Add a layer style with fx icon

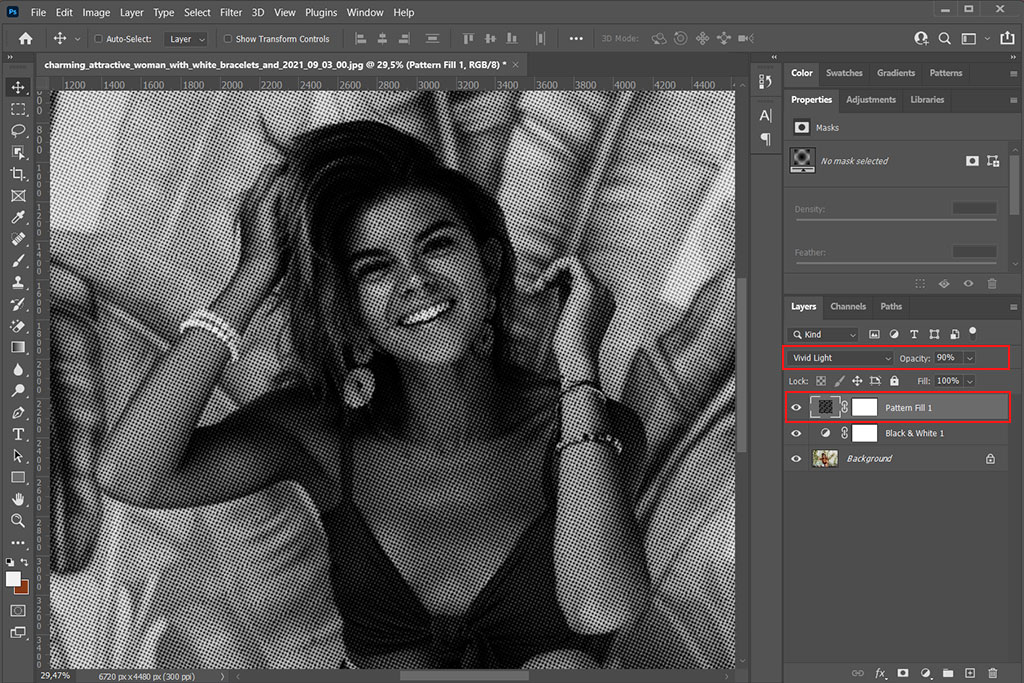[x=880, y=673]
